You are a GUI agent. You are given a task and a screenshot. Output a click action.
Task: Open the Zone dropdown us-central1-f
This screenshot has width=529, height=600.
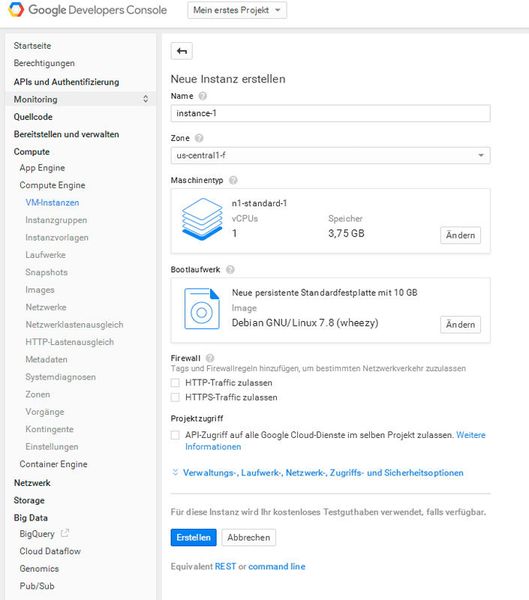pyautogui.click(x=330, y=155)
